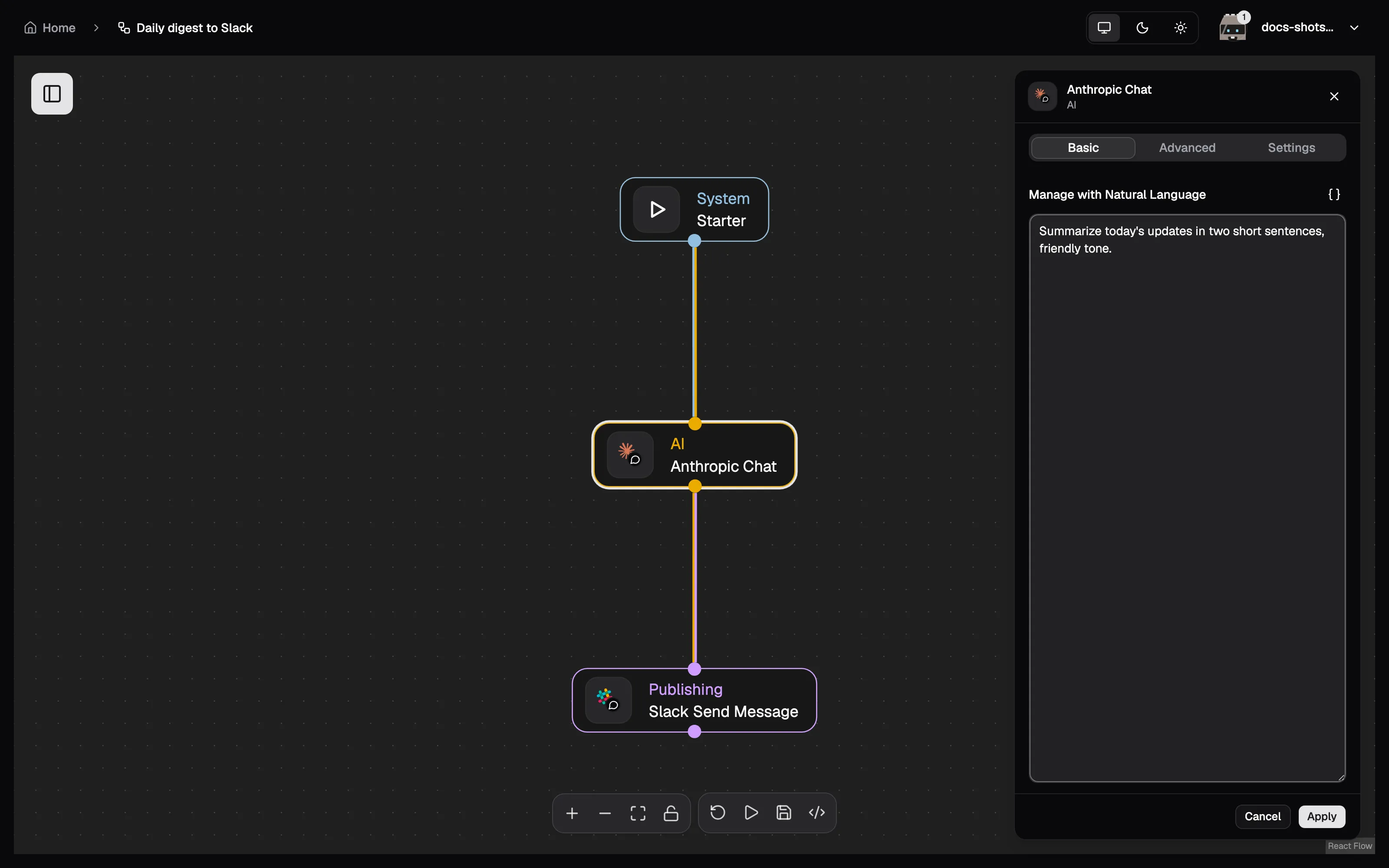
Task: Switch to light theme sun icon
Action: tap(1180, 27)
